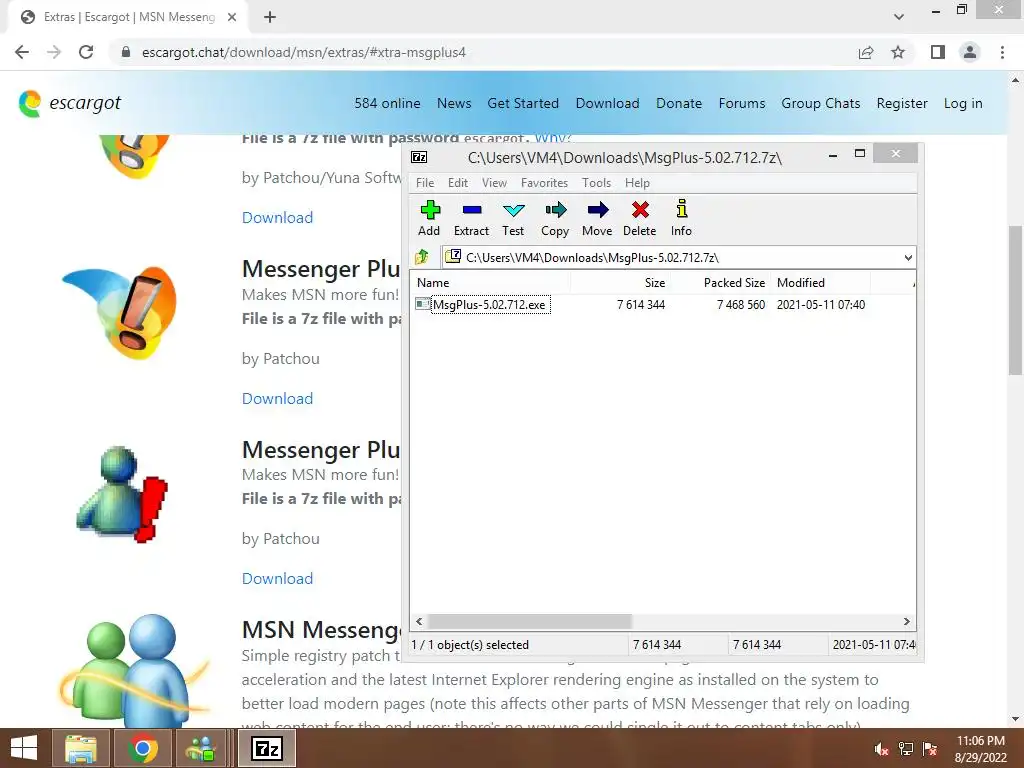Click the 7-Zip window title bar icon
Image resolution: width=1024 pixels, height=768 pixels.
(419, 157)
